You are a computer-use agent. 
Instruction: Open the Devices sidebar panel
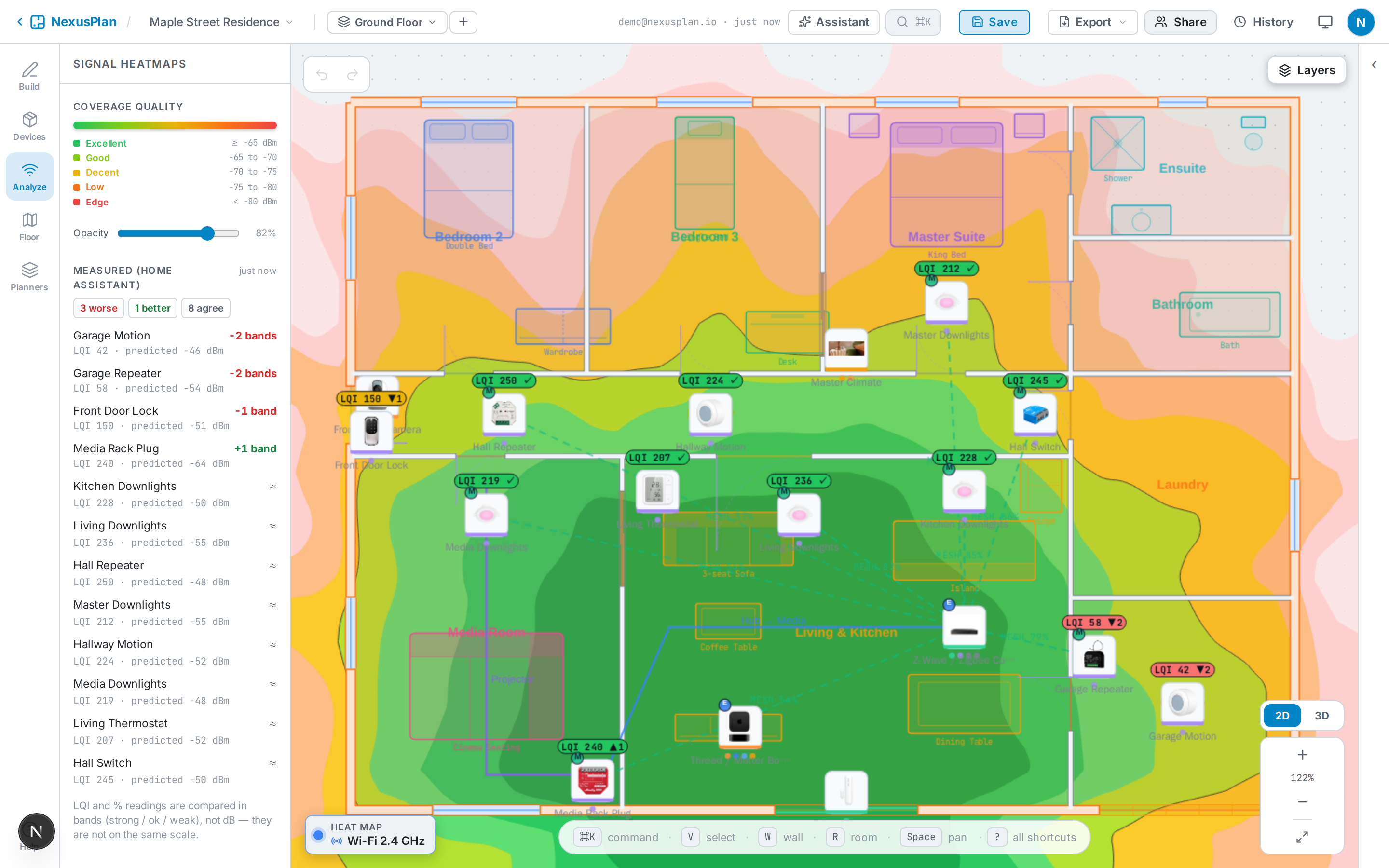click(x=29, y=126)
